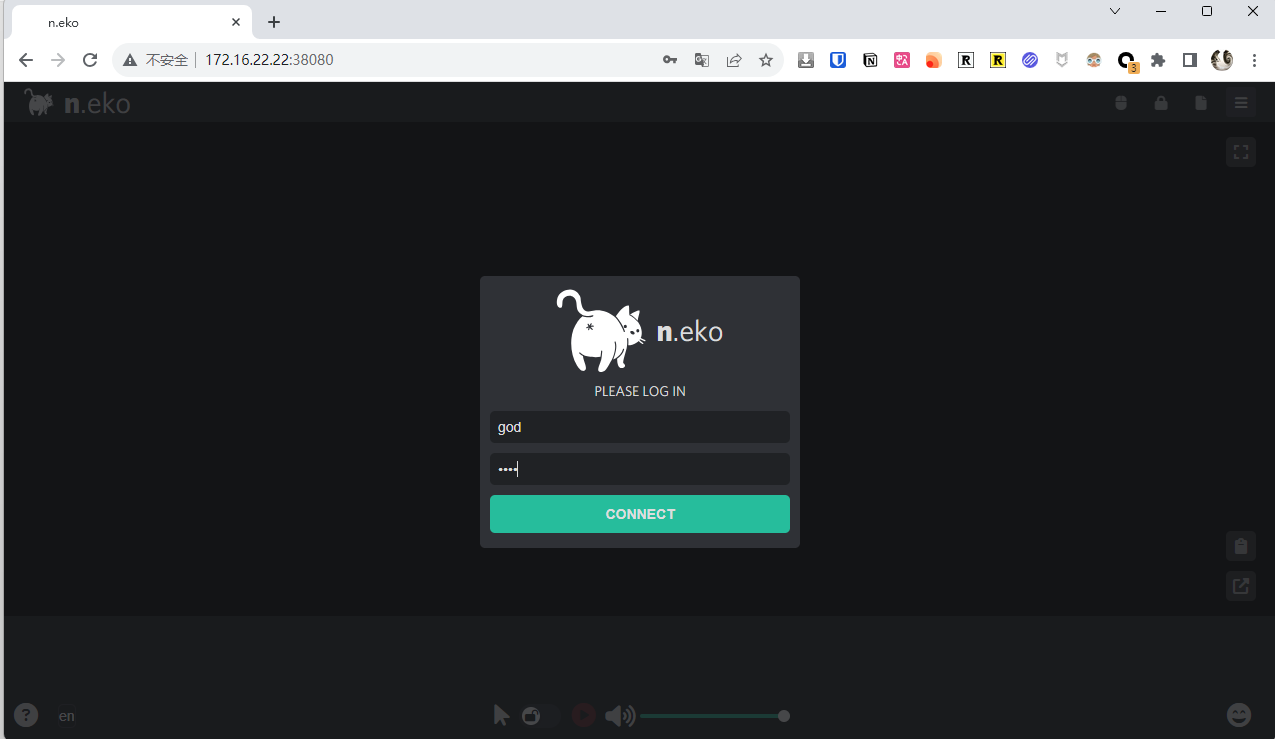Click the file transfer icon in header
The width and height of the screenshot is (1275, 739).
(x=1200, y=103)
